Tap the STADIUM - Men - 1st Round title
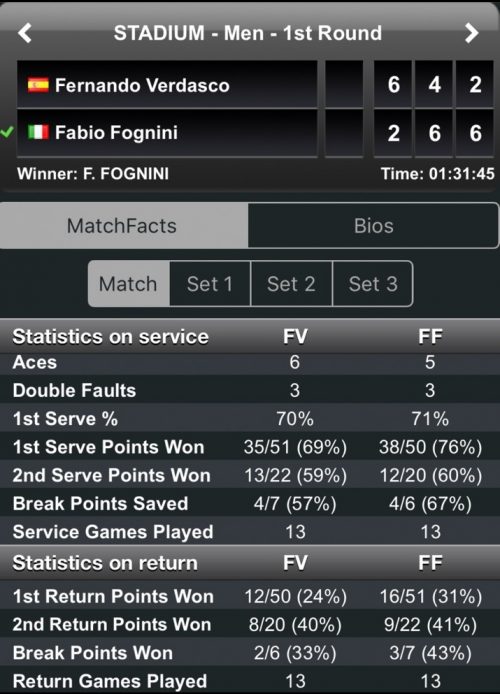Image resolution: width=500 pixels, height=694 pixels. 248,33
